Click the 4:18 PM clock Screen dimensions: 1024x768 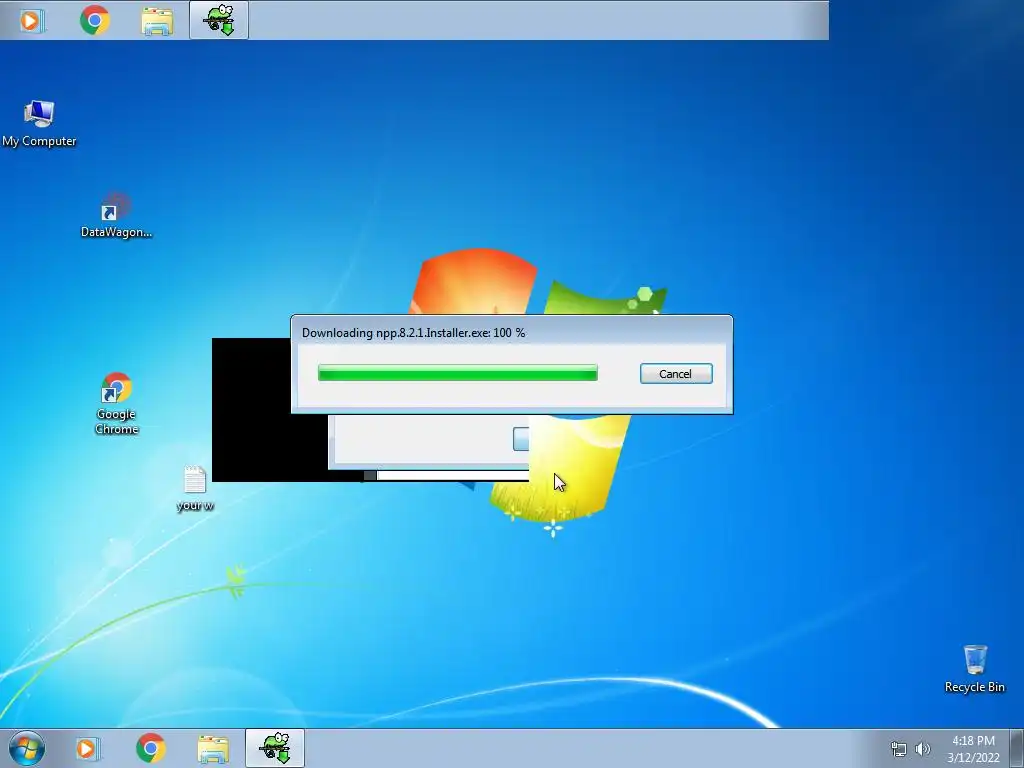[x=973, y=741]
